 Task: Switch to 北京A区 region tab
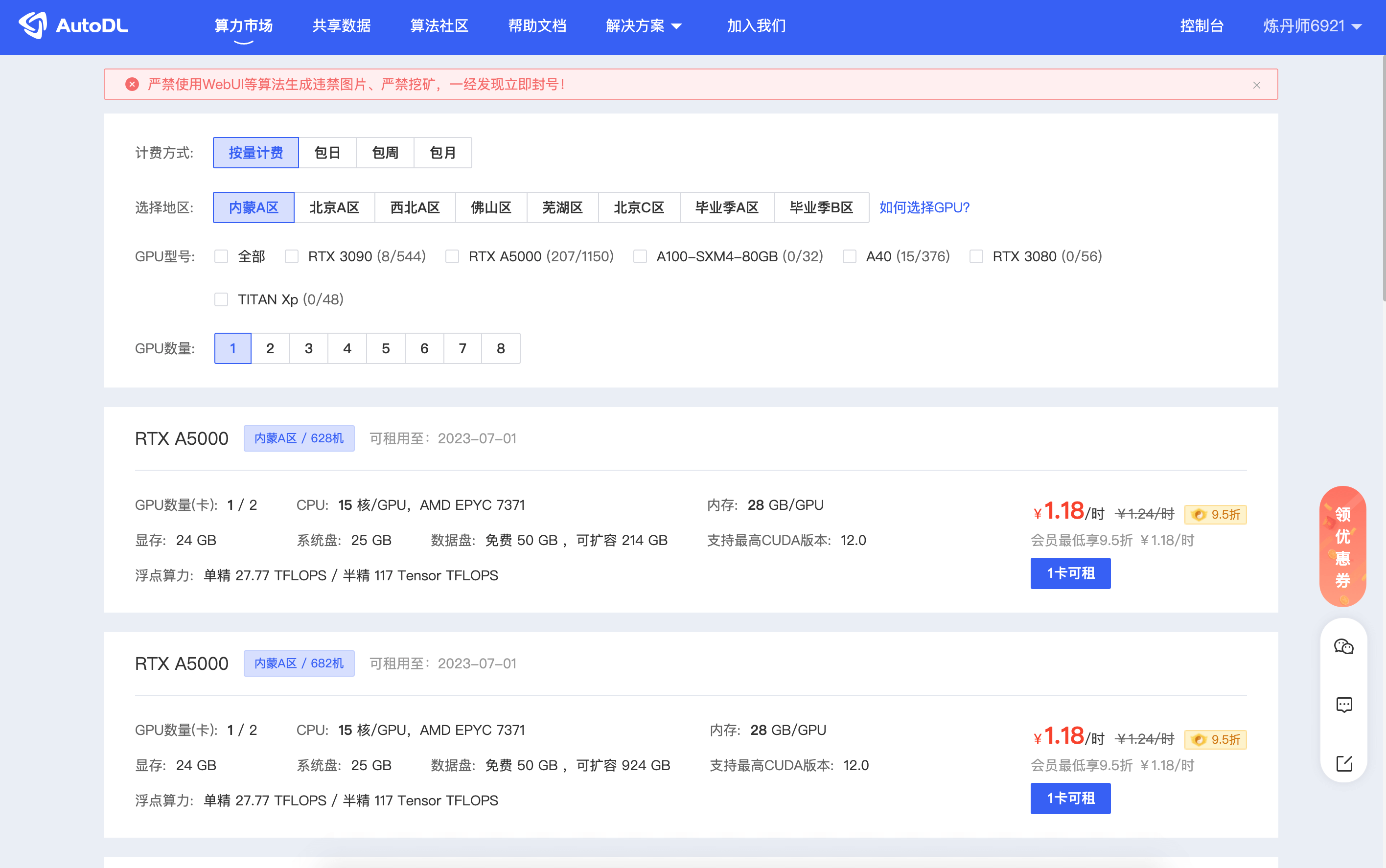[334, 207]
